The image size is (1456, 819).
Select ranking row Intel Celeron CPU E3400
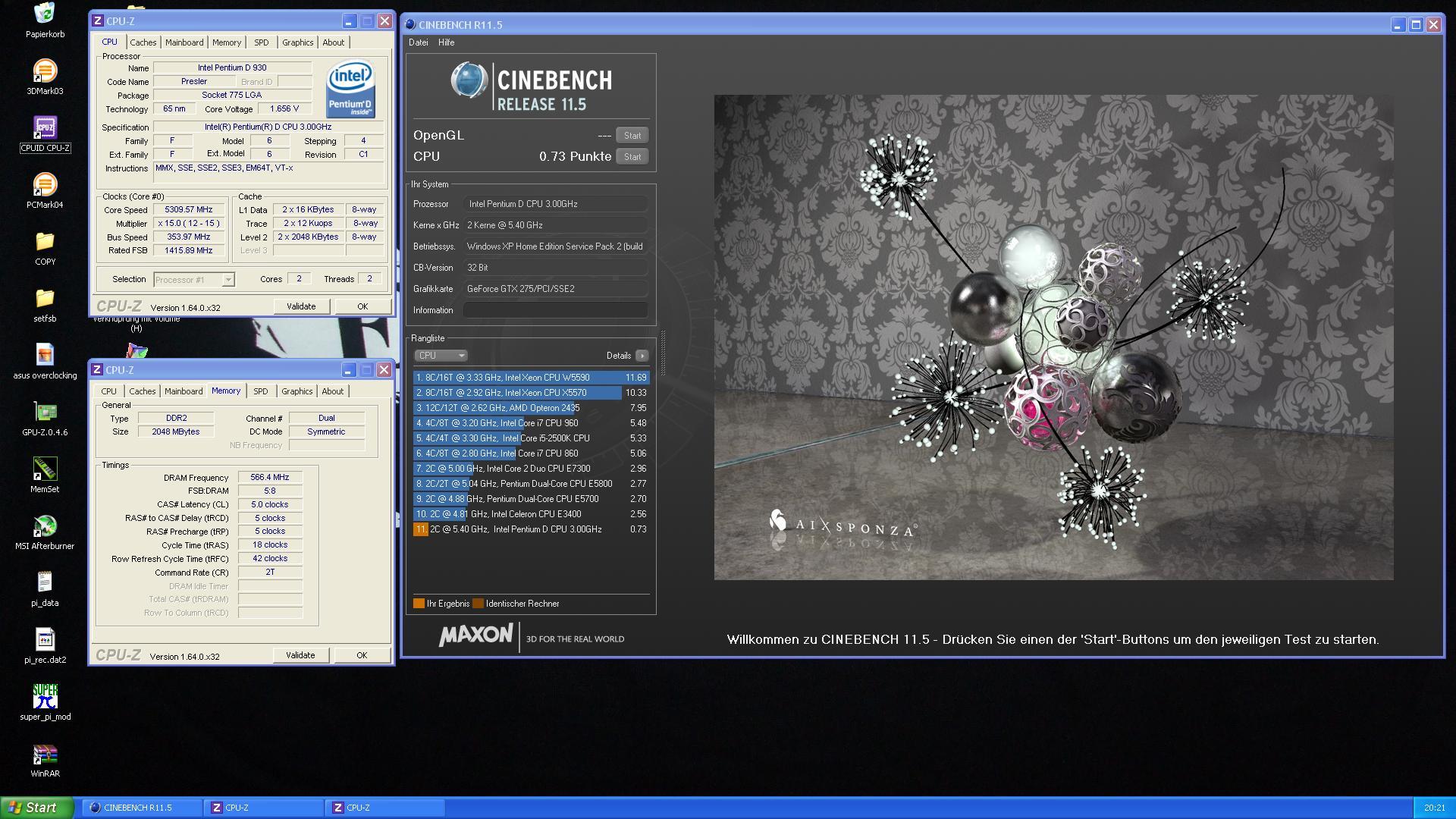[531, 514]
